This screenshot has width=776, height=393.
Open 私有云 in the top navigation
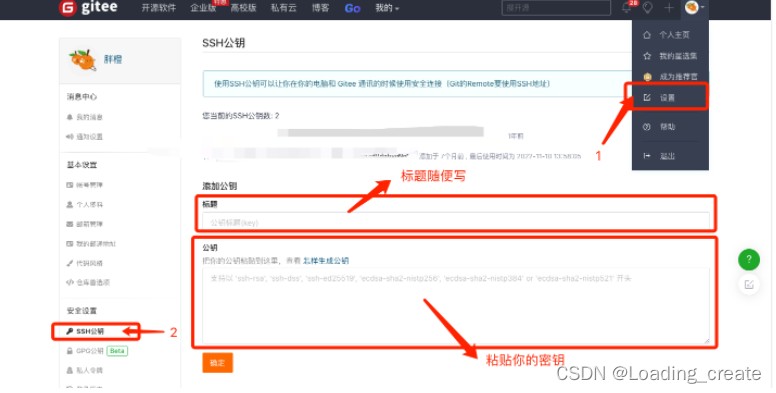pyautogui.click(x=283, y=8)
